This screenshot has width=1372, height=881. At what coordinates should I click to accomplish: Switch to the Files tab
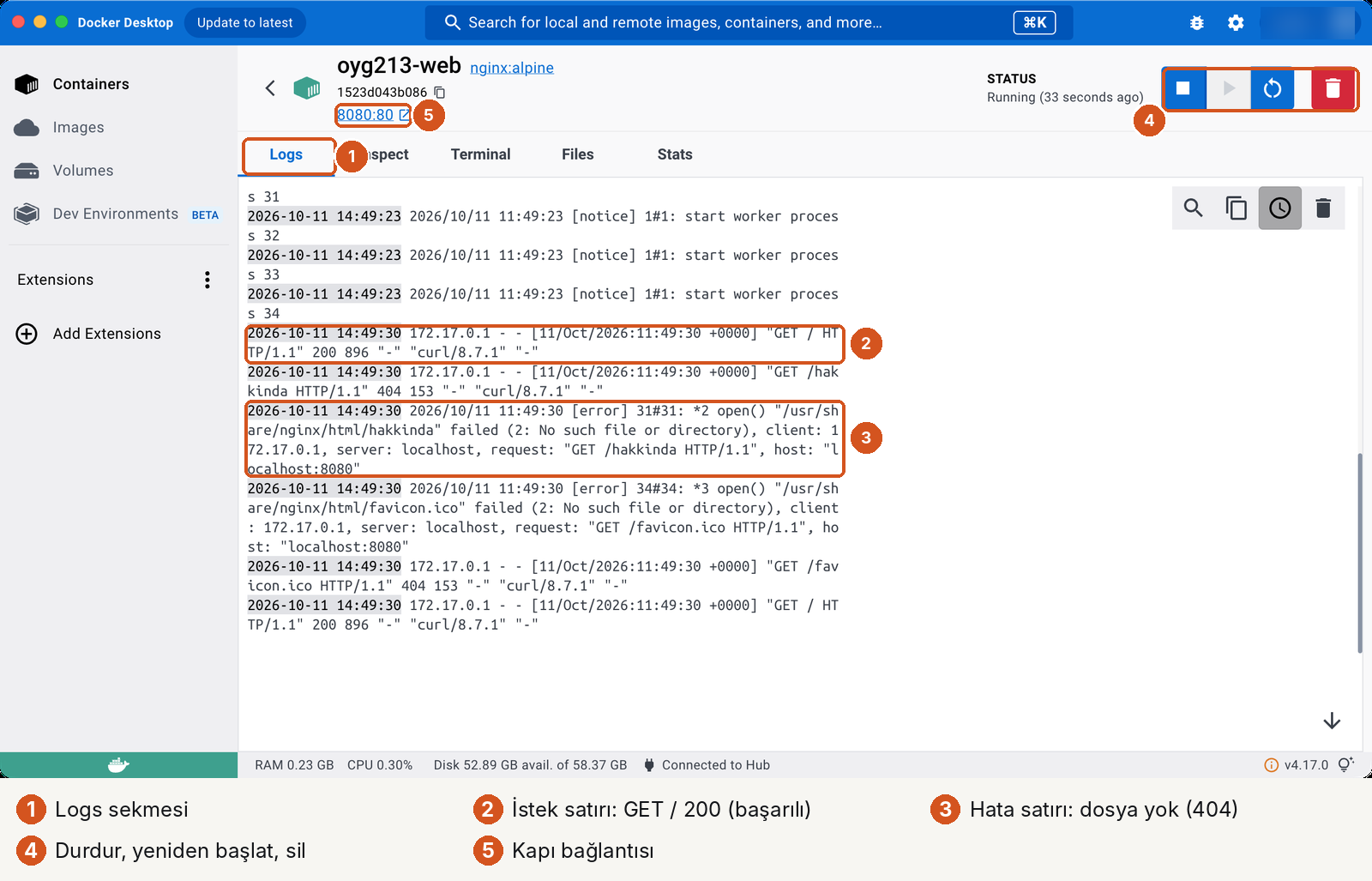coord(577,154)
